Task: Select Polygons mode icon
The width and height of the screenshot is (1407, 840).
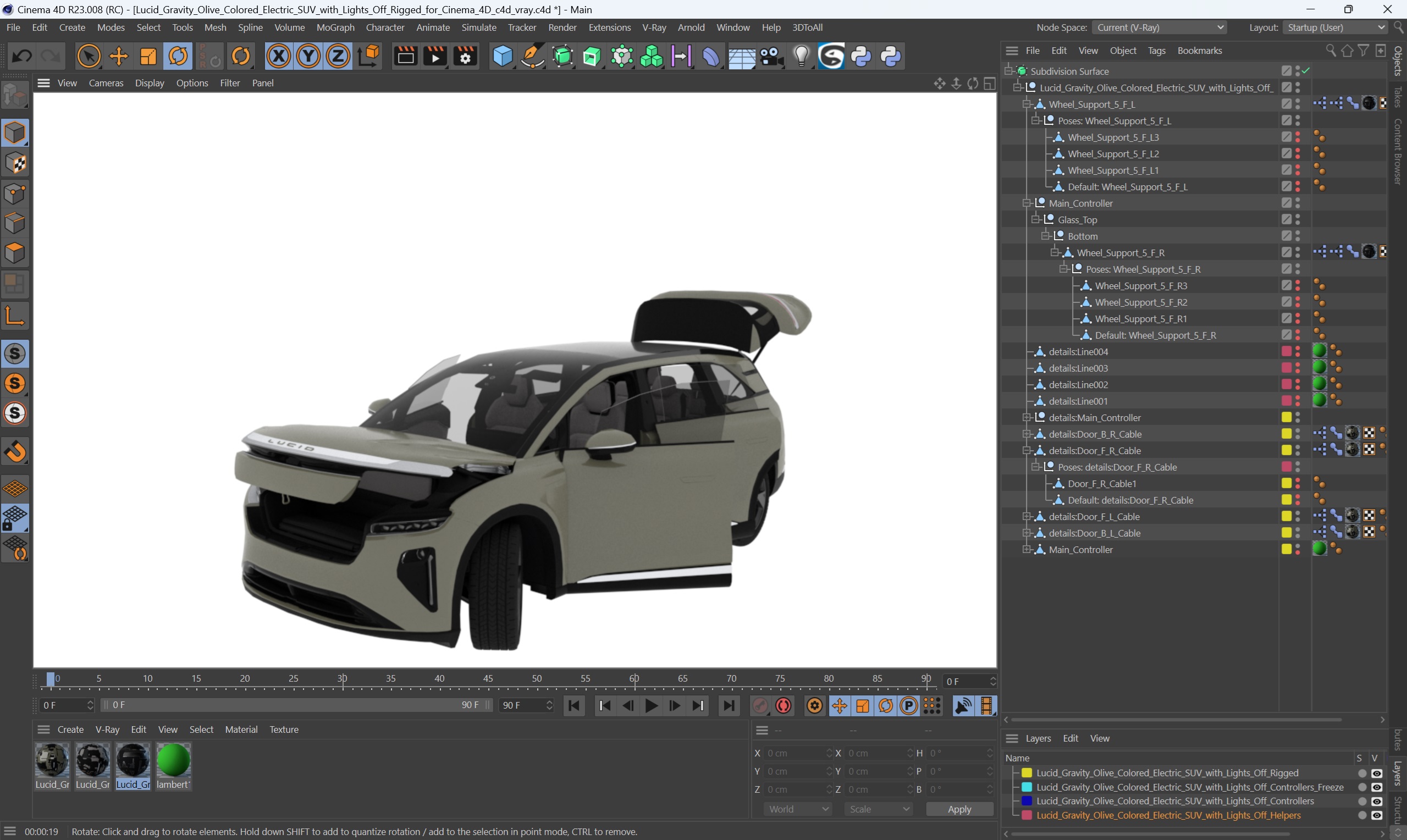Action: [15, 253]
